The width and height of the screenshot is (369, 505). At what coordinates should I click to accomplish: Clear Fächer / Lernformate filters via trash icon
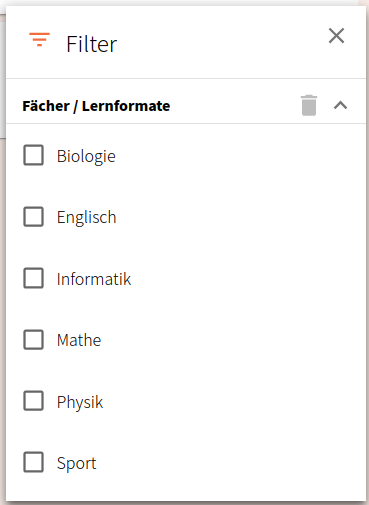click(309, 106)
